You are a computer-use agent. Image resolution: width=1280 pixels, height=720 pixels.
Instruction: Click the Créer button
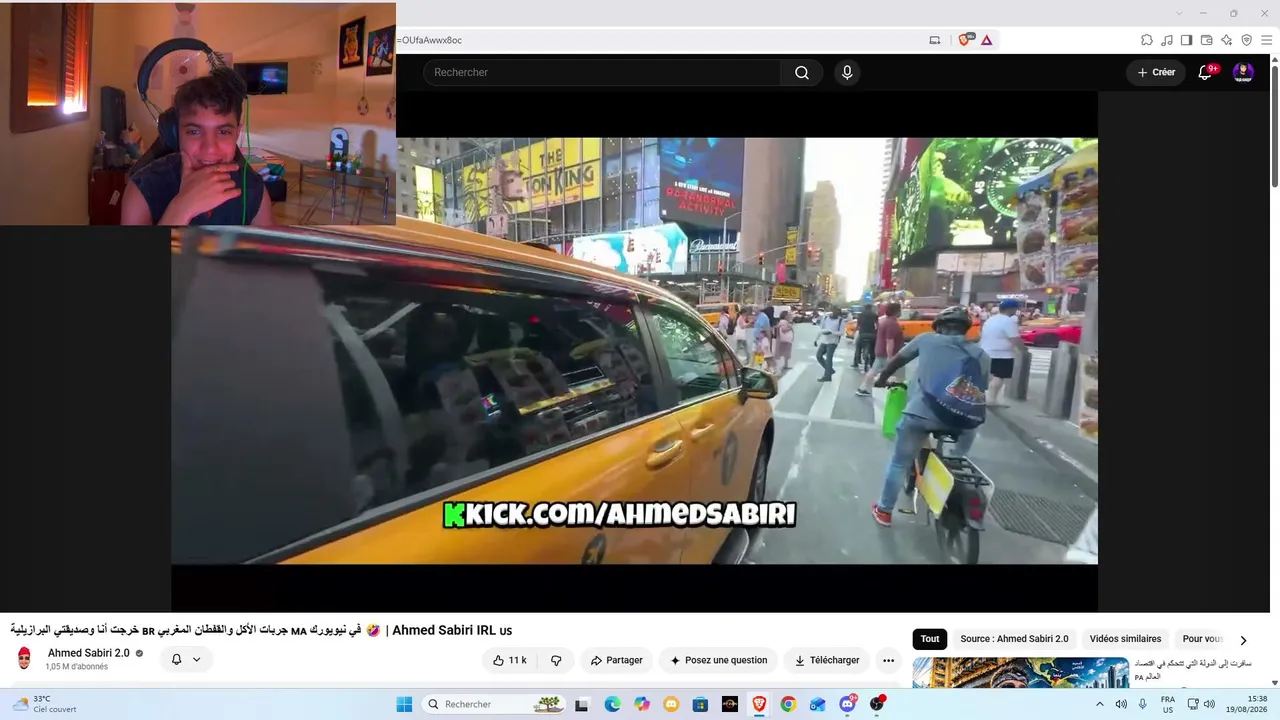[1156, 72]
